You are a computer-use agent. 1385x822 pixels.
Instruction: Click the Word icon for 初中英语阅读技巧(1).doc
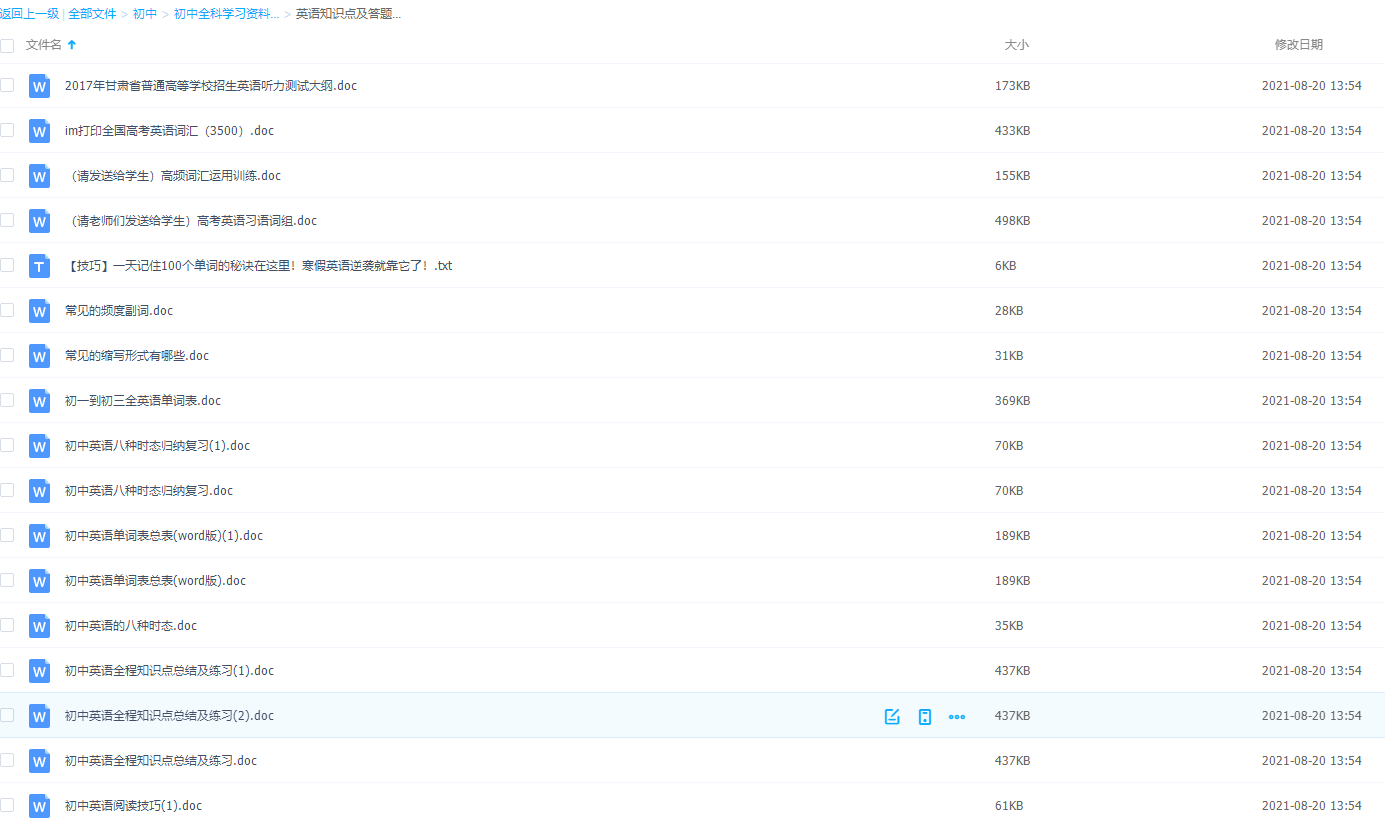[x=39, y=806]
